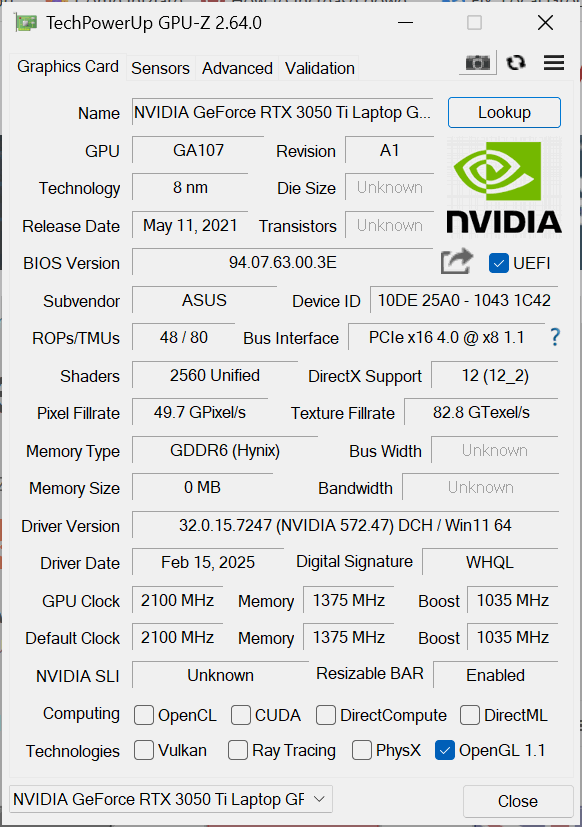Take a screenshot with the camera icon
The image size is (582, 827).
478,63
